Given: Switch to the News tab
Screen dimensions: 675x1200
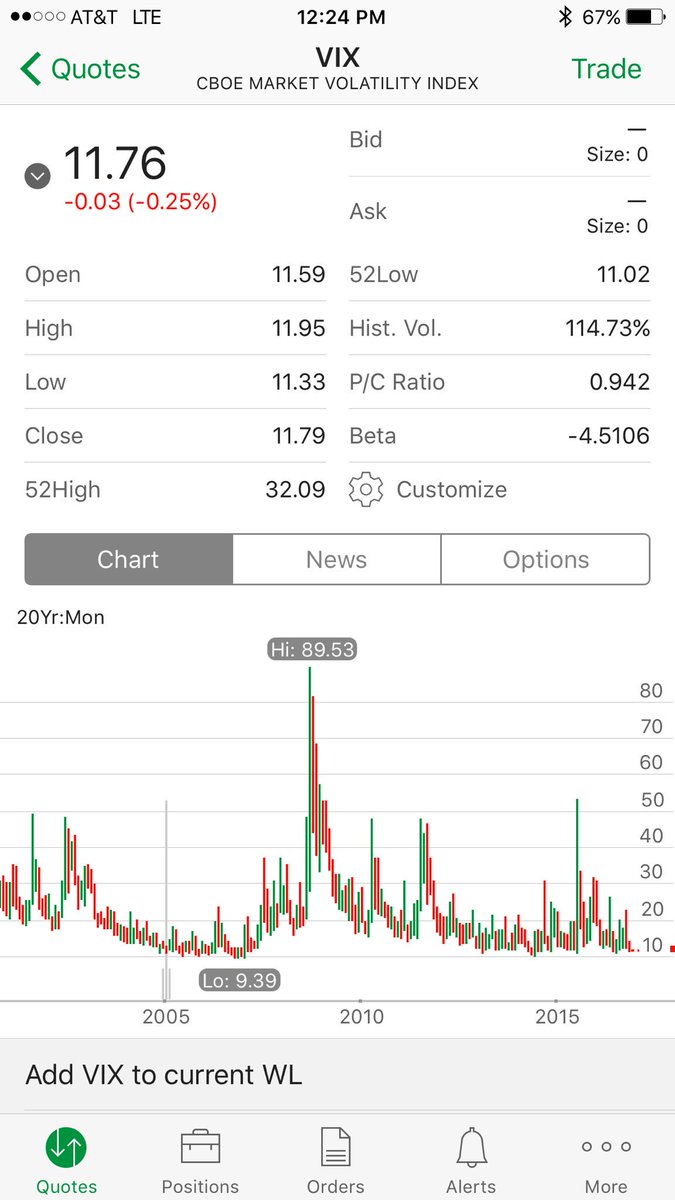Looking at the screenshot, I should [x=336, y=559].
